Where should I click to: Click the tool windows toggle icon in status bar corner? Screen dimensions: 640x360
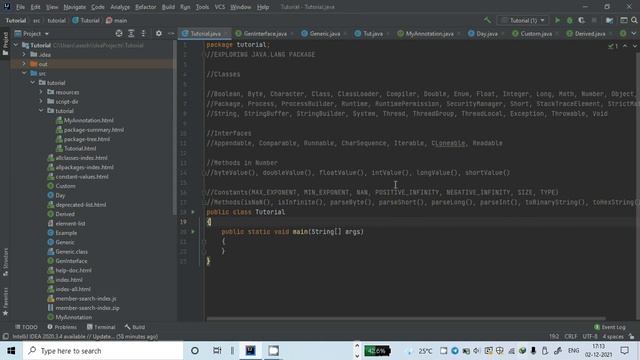(x=5, y=336)
